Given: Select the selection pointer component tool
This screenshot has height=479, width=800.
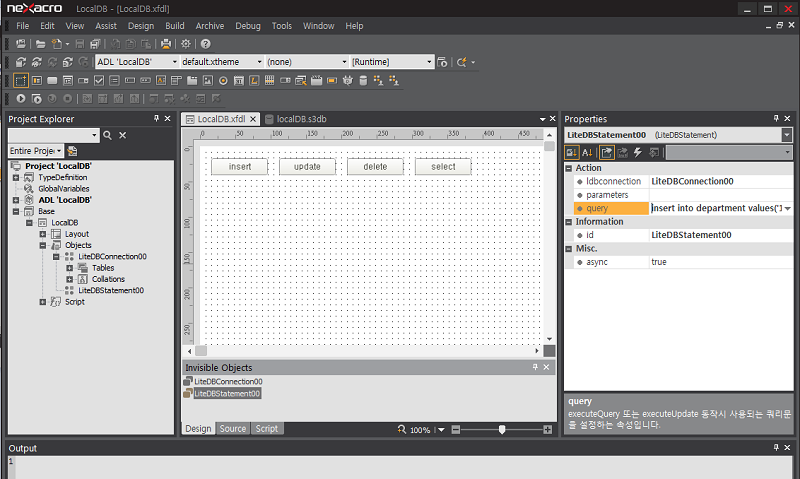Looking at the screenshot, I should coord(21,81).
